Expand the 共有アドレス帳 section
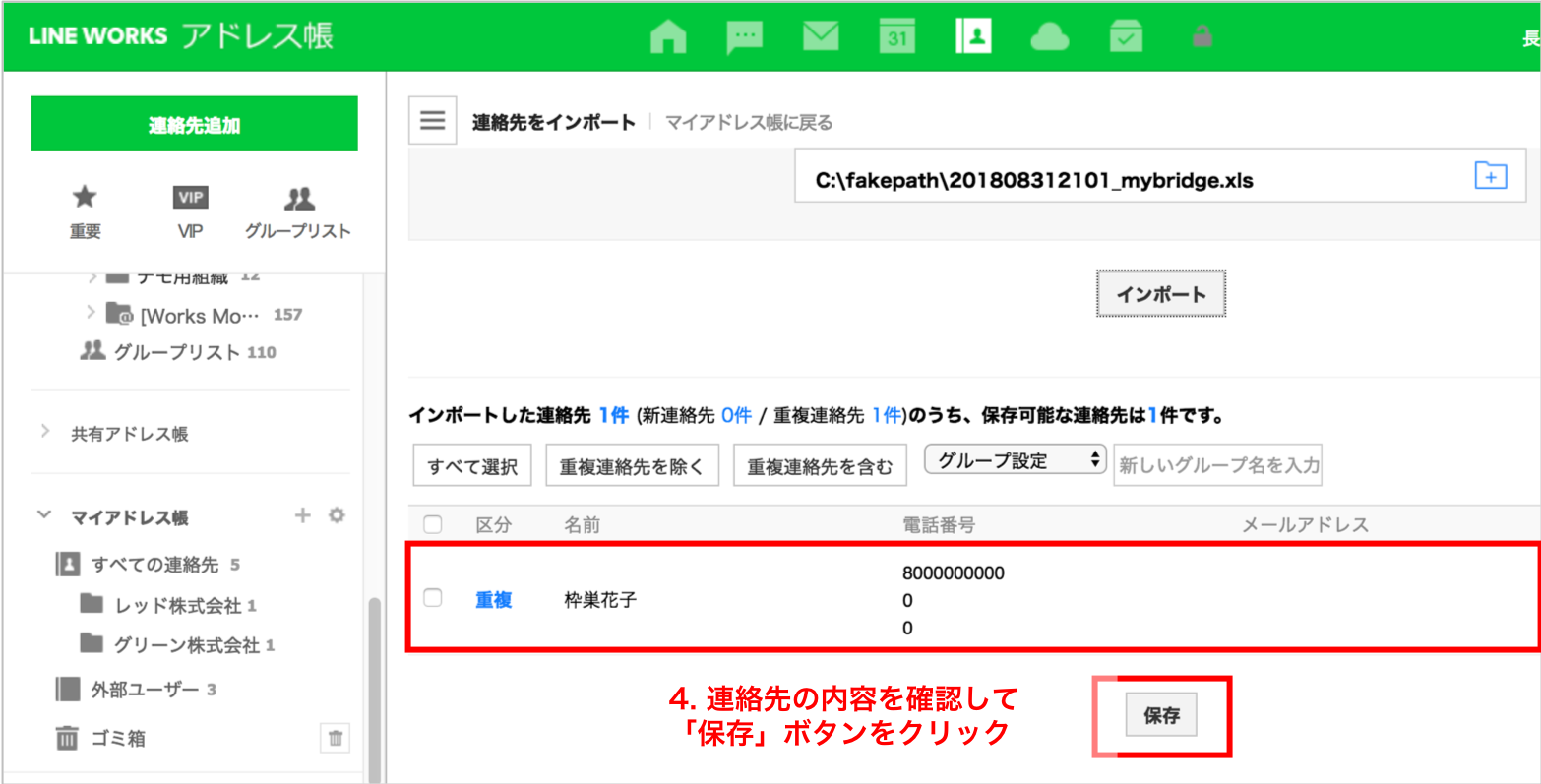The height and width of the screenshot is (784, 1541). point(45,433)
